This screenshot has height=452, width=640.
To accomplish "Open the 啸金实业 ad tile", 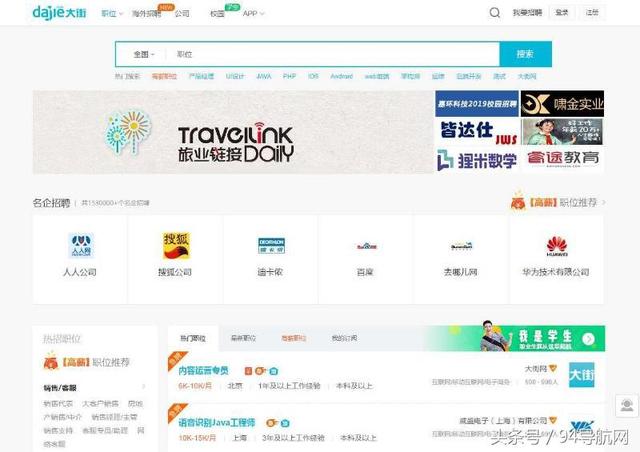I will point(562,104).
